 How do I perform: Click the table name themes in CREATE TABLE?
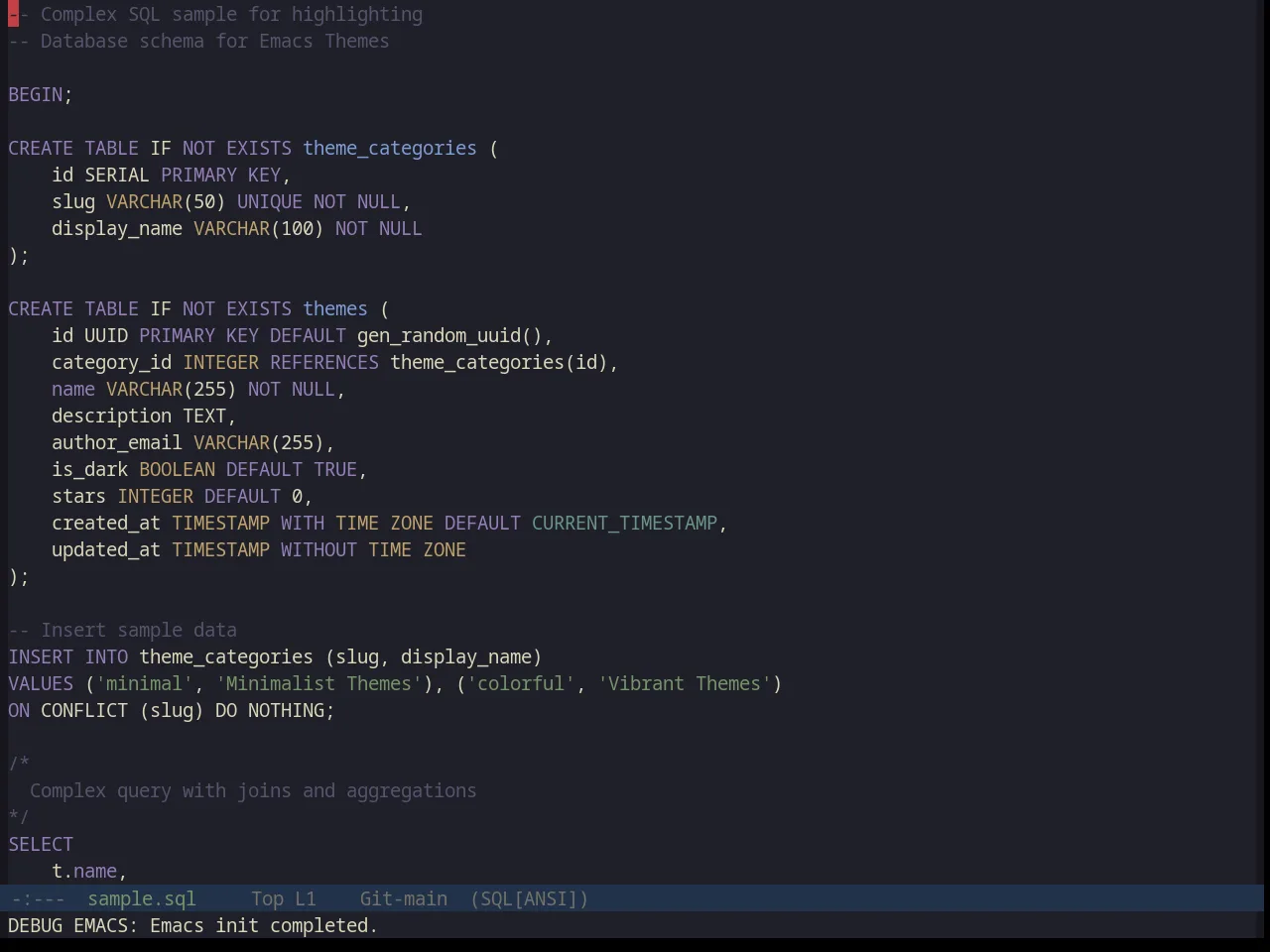335,308
